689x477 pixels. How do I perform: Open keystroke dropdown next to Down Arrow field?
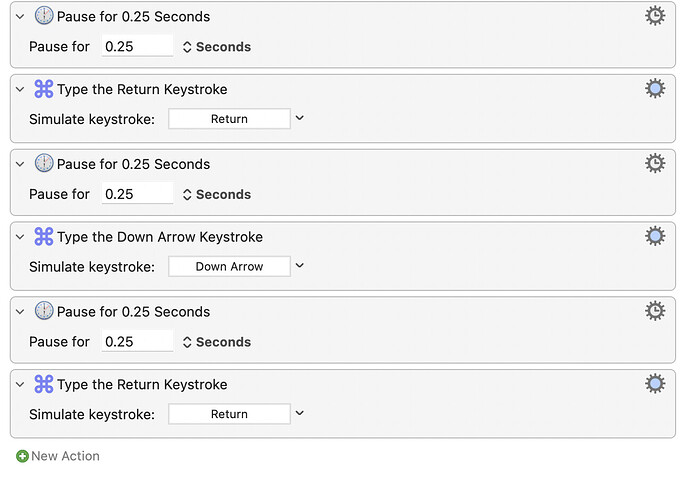tap(300, 266)
